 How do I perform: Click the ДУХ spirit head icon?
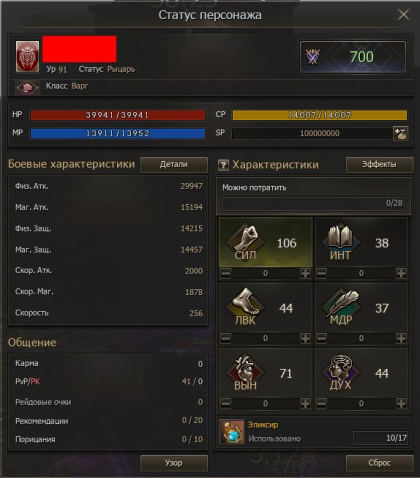[x=341, y=372]
